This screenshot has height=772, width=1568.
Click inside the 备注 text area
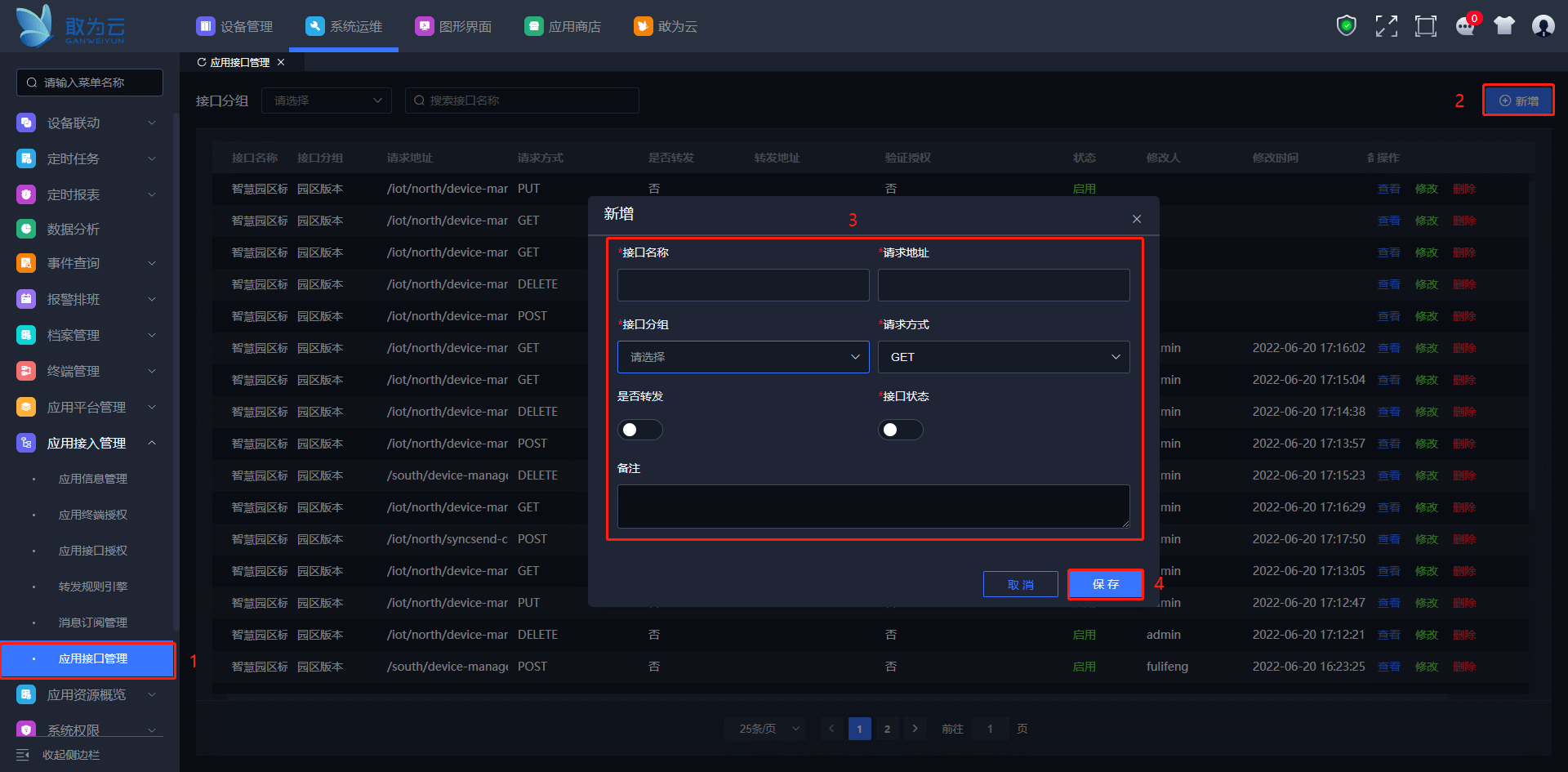tap(873, 506)
